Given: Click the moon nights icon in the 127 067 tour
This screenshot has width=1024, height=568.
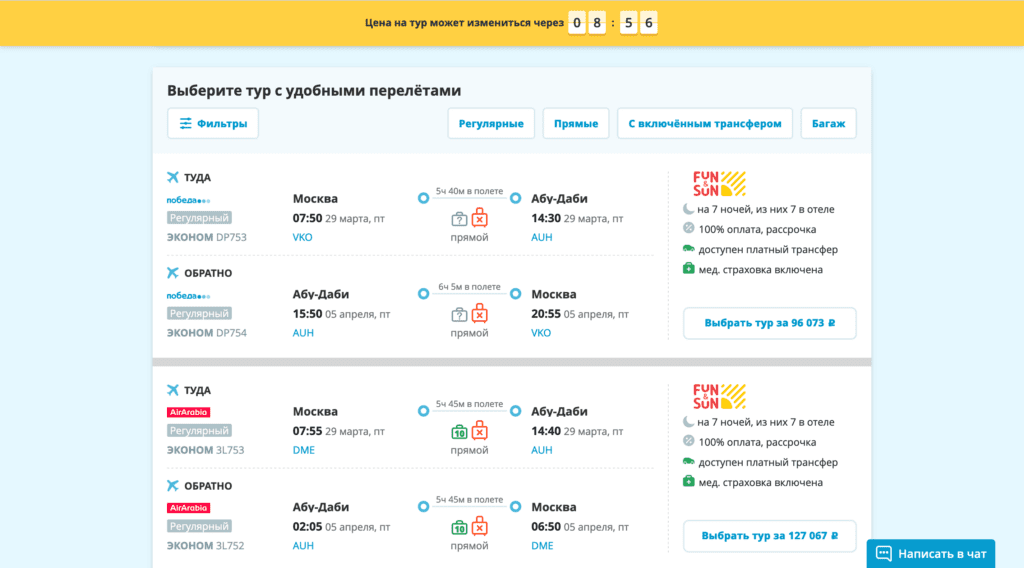Looking at the screenshot, I should [688, 422].
